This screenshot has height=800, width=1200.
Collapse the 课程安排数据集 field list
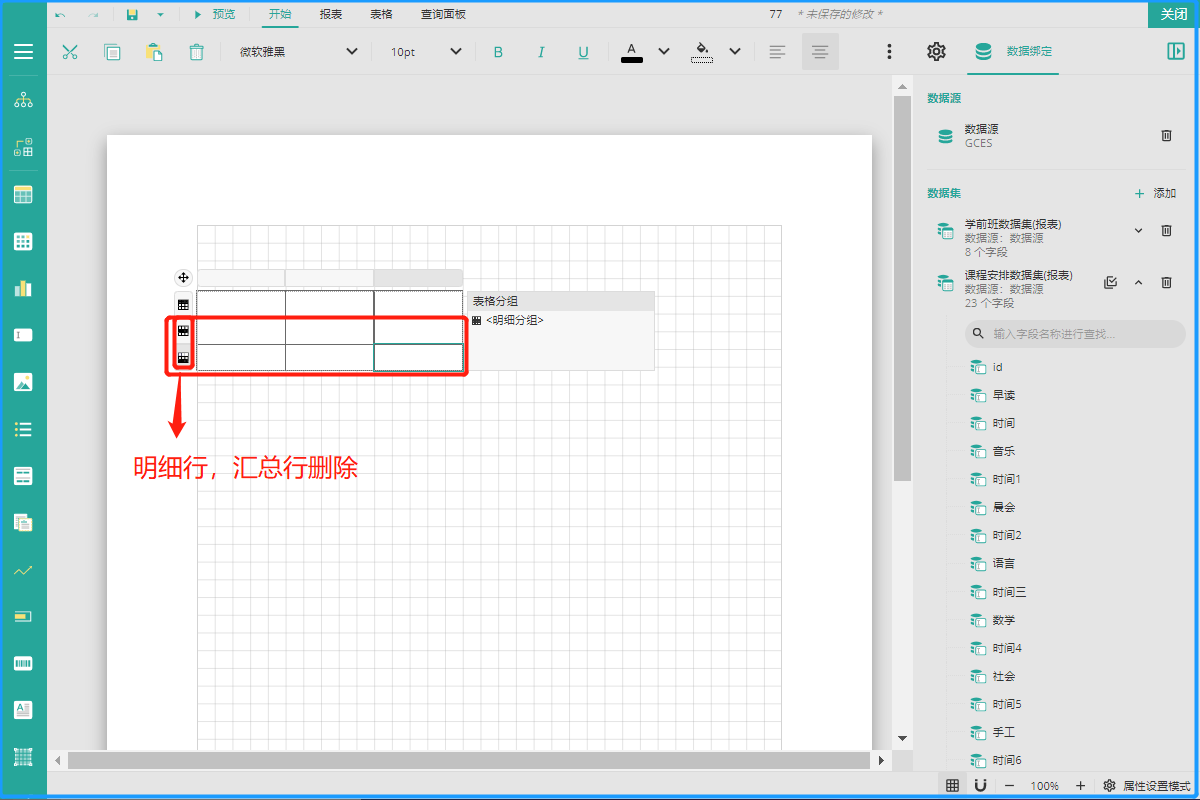point(1138,283)
